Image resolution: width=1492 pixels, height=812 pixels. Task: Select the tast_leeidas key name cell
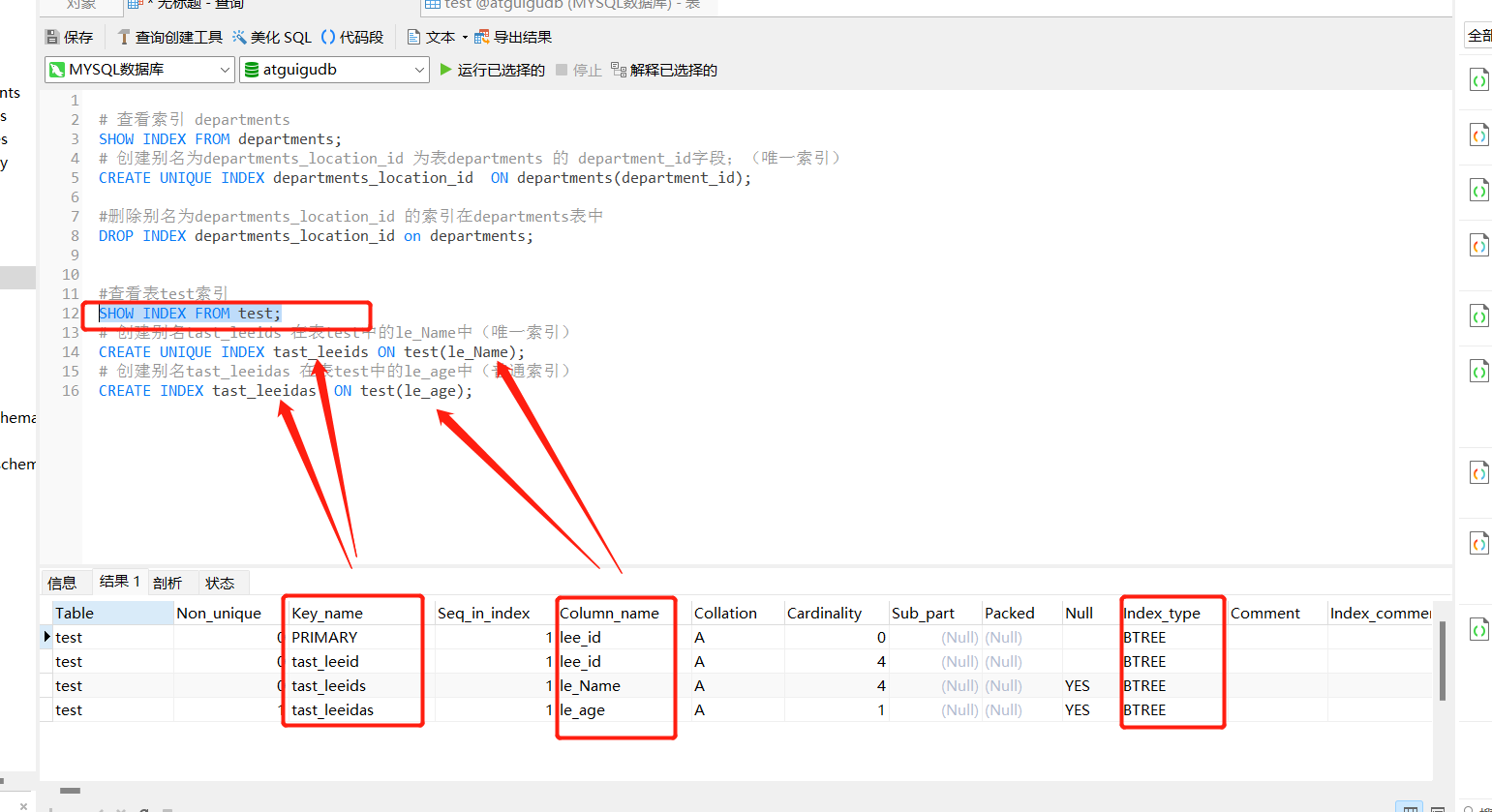[360, 709]
